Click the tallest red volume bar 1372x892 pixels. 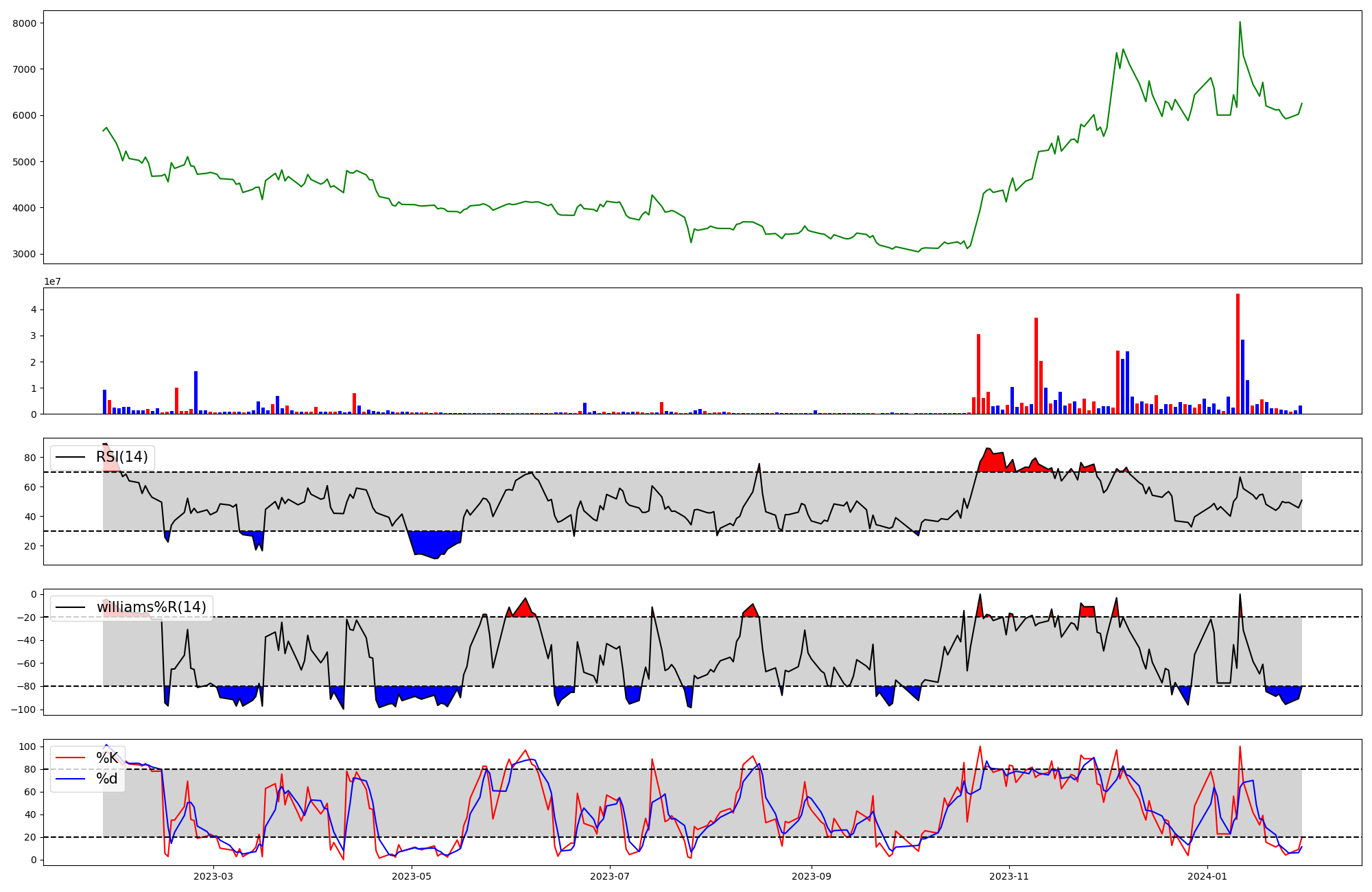1238,353
